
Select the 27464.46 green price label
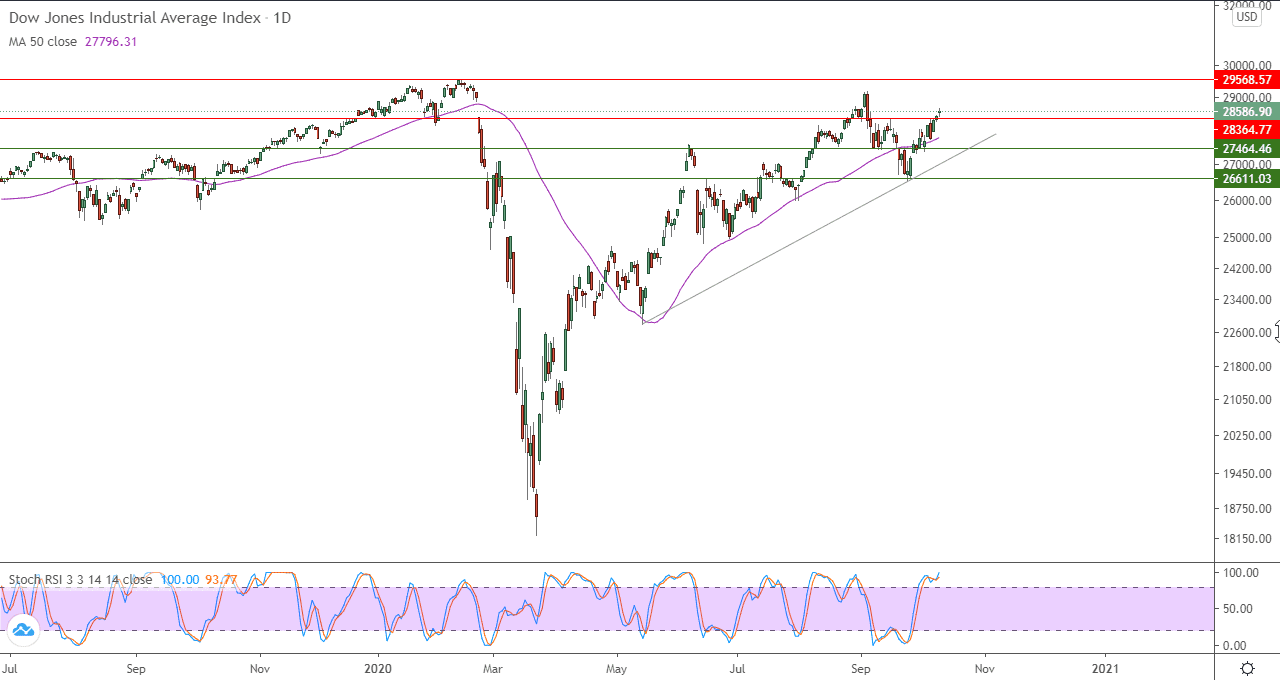point(1246,148)
